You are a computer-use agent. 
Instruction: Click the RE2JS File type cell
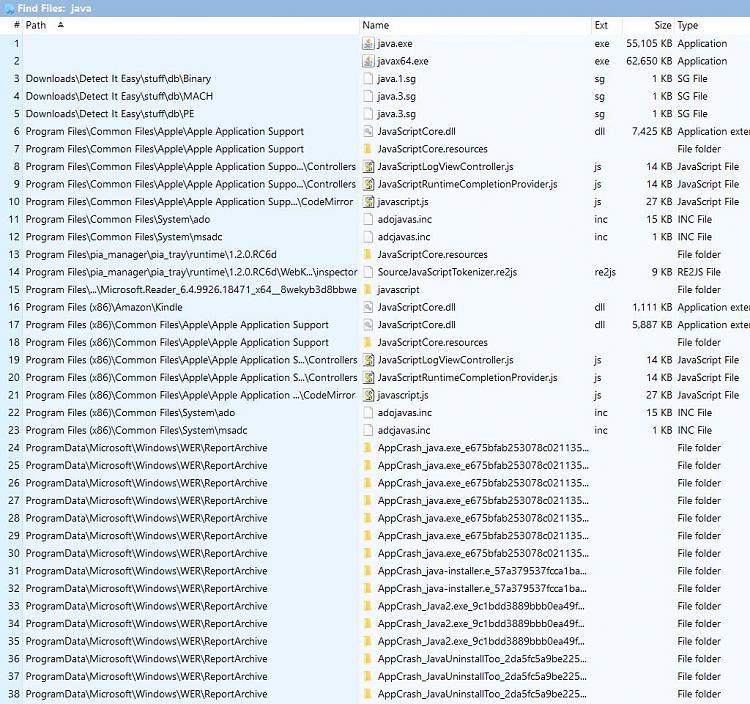[x=699, y=272]
